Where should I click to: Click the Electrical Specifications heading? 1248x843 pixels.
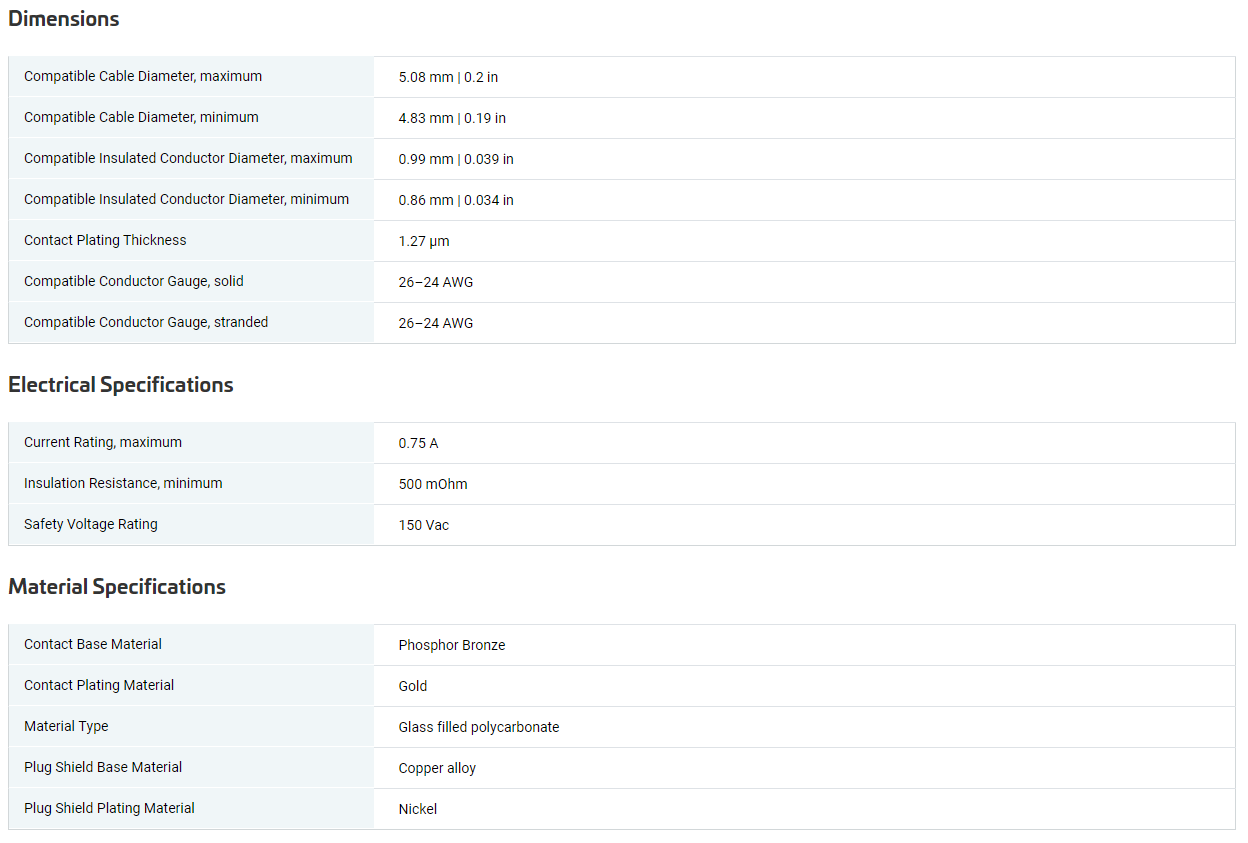(120, 385)
